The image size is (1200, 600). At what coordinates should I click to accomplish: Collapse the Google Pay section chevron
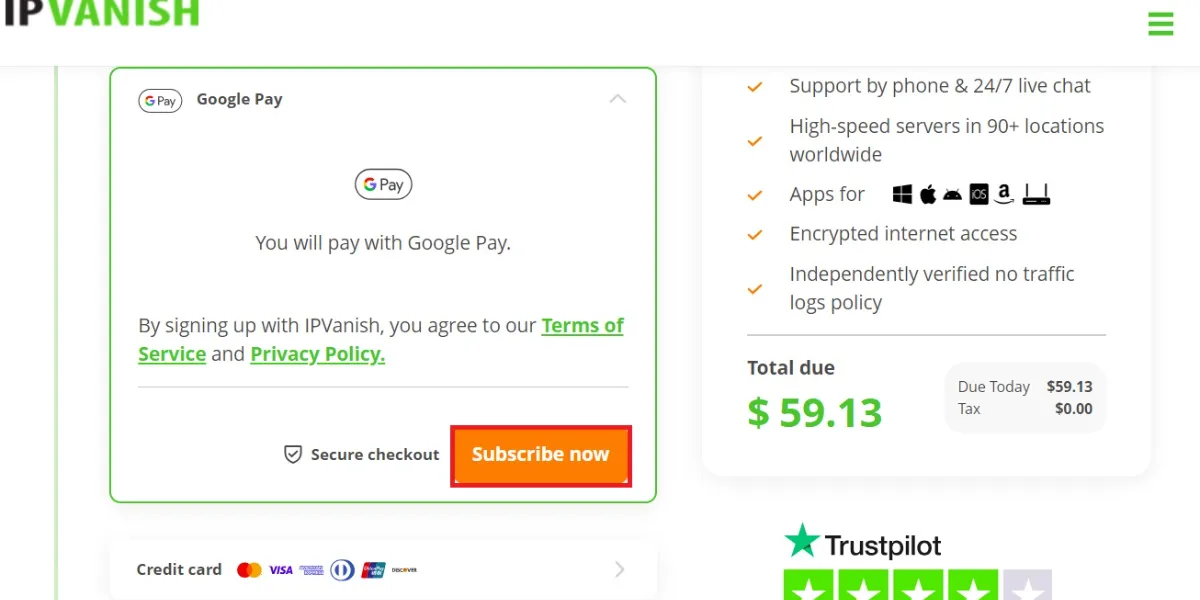[x=618, y=99]
